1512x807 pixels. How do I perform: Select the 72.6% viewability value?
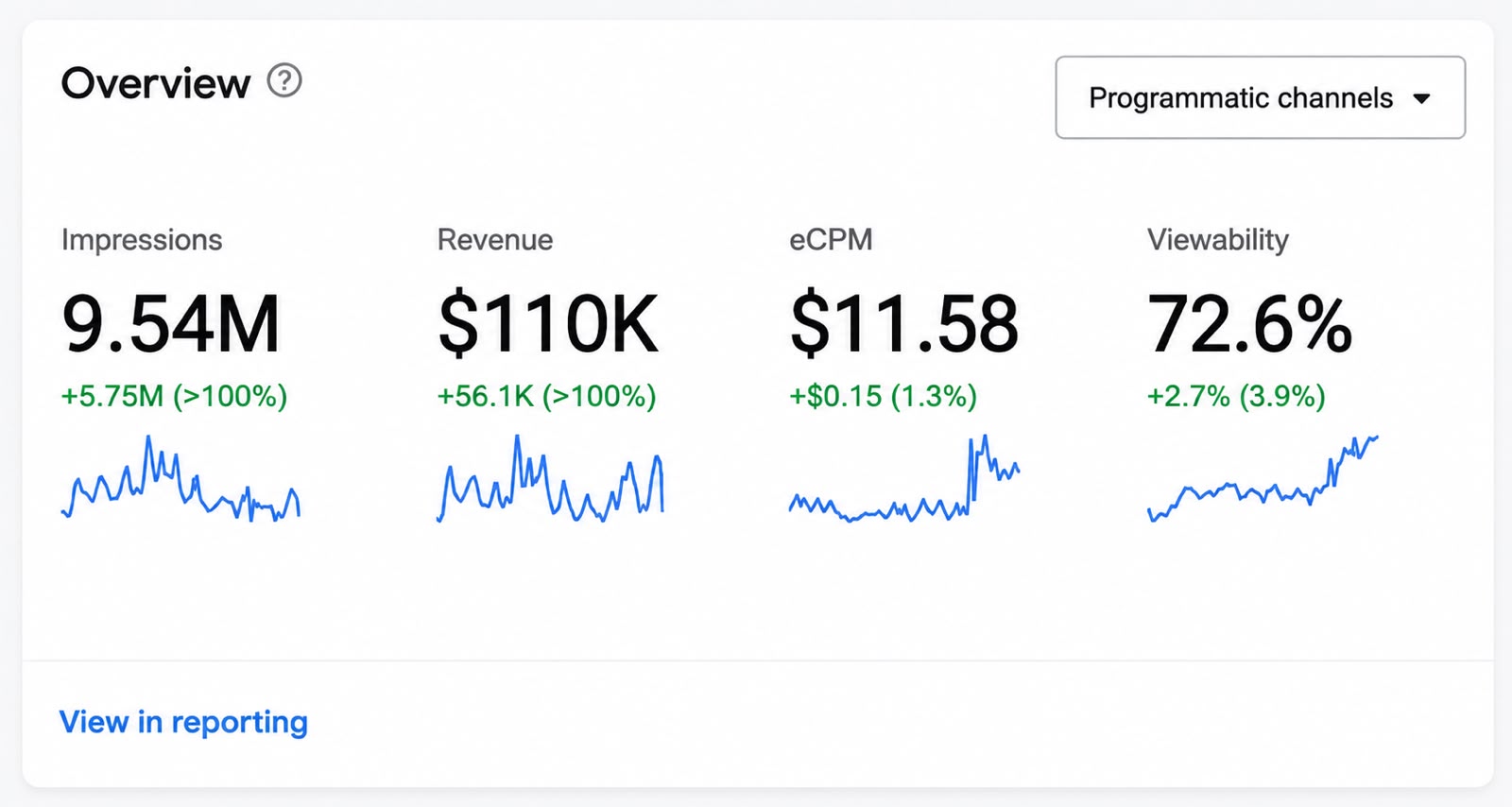pos(1250,324)
